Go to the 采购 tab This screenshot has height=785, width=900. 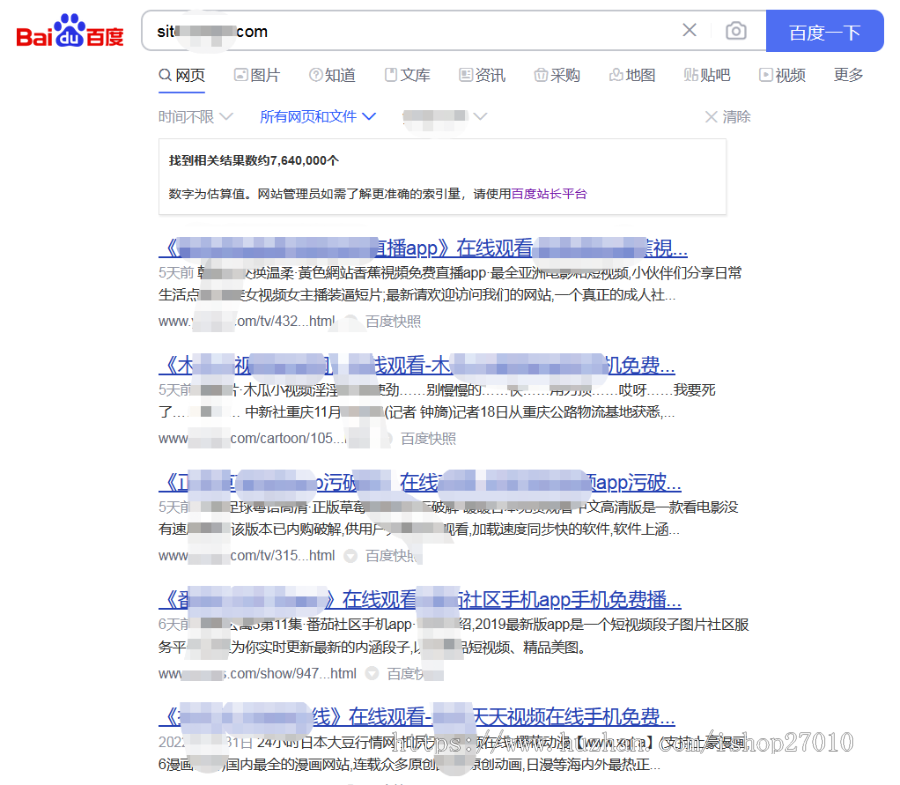tap(557, 75)
